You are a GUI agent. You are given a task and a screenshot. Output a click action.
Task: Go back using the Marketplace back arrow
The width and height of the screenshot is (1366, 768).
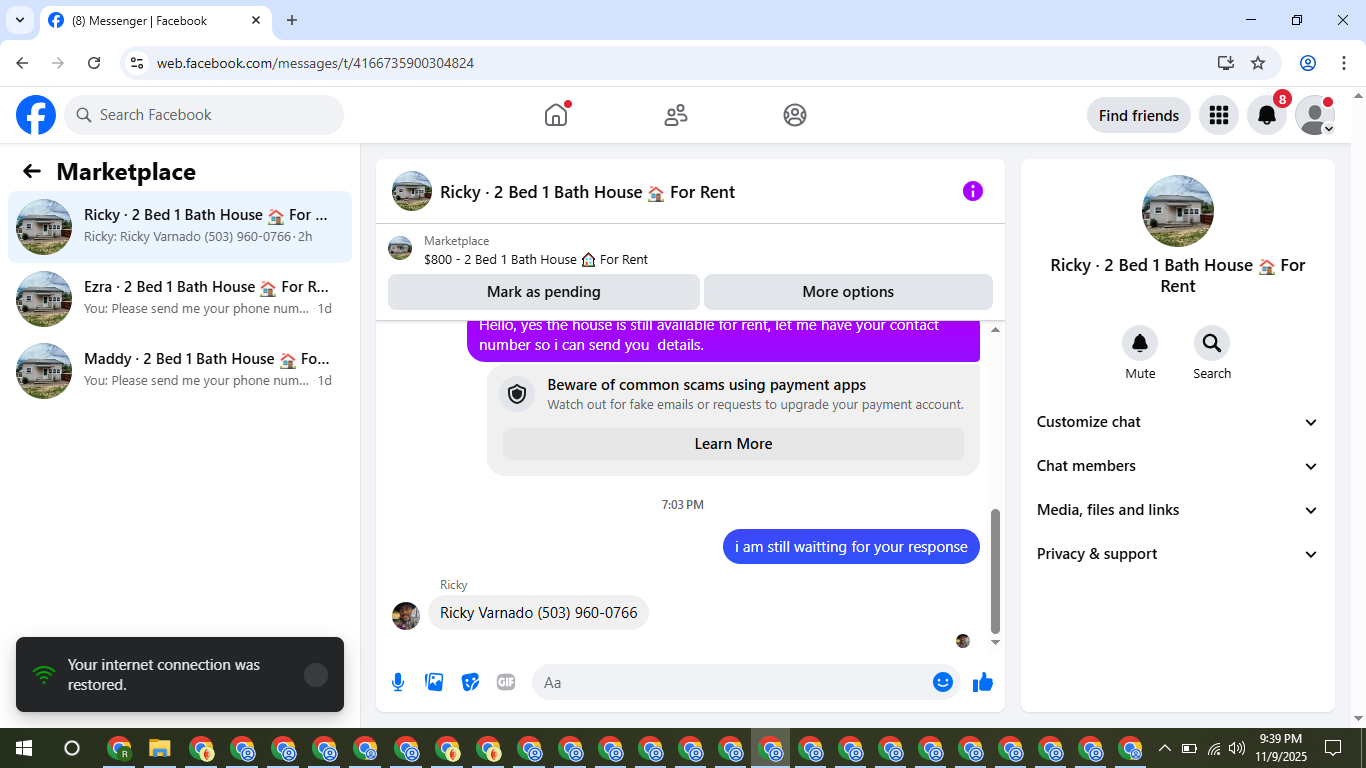click(32, 171)
